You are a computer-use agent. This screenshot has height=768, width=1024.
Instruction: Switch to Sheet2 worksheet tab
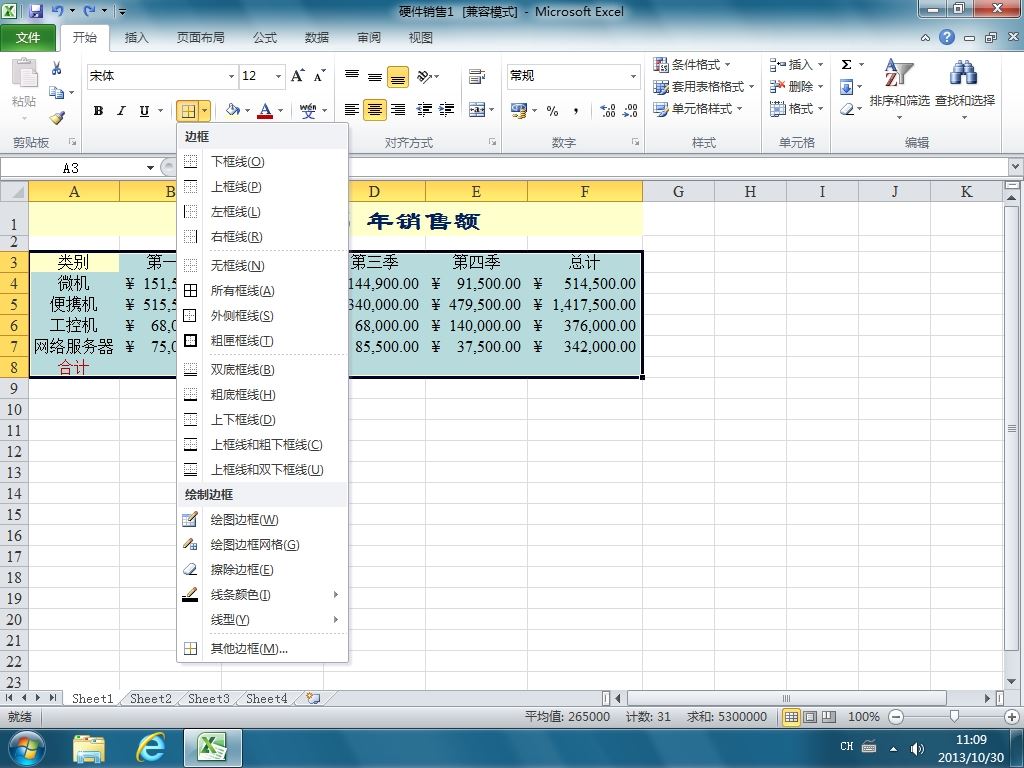point(150,699)
